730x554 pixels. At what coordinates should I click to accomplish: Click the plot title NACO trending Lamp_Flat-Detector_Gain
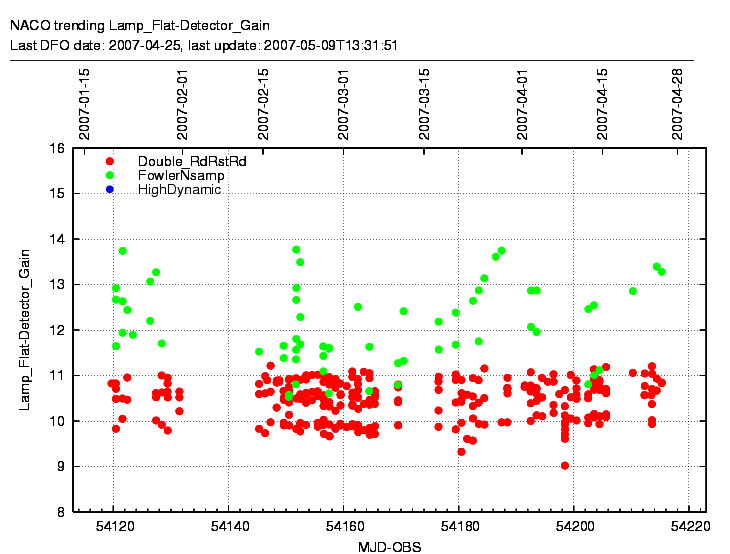tap(139, 25)
